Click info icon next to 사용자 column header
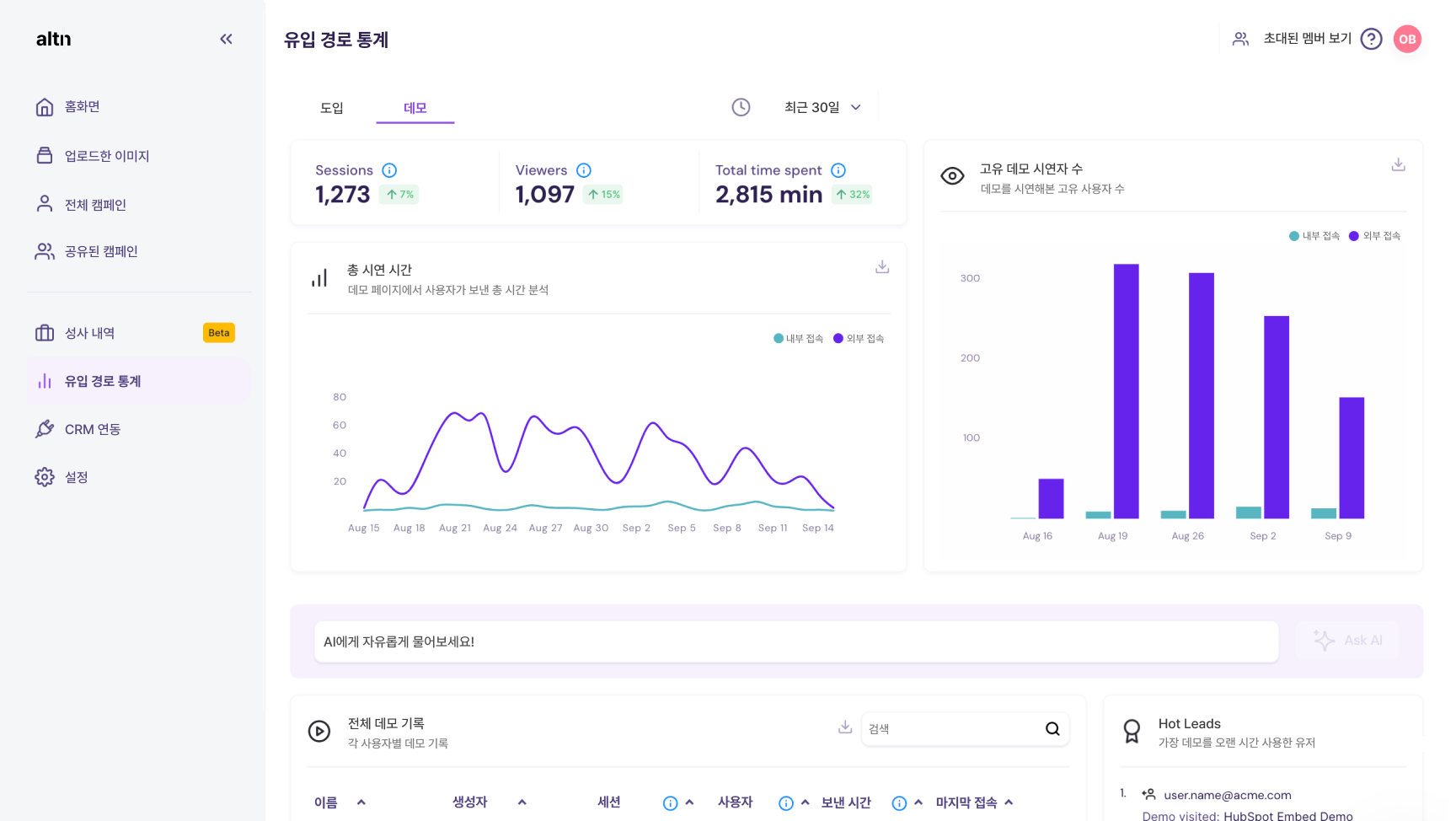 pyautogui.click(x=785, y=803)
